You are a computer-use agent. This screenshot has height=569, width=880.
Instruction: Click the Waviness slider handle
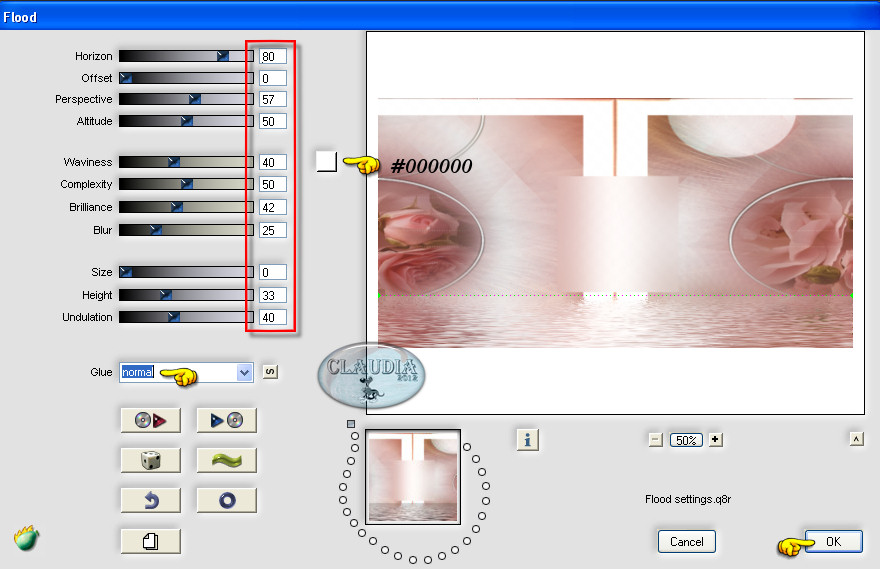[x=174, y=162]
